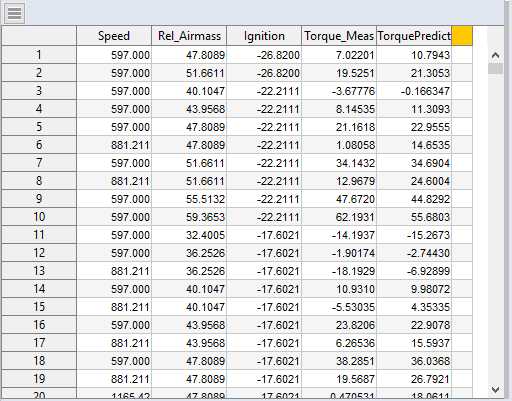Open the hamburger menu icon above the table
Image resolution: width=512 pixels, height=401 pixels.
(14, 13)
